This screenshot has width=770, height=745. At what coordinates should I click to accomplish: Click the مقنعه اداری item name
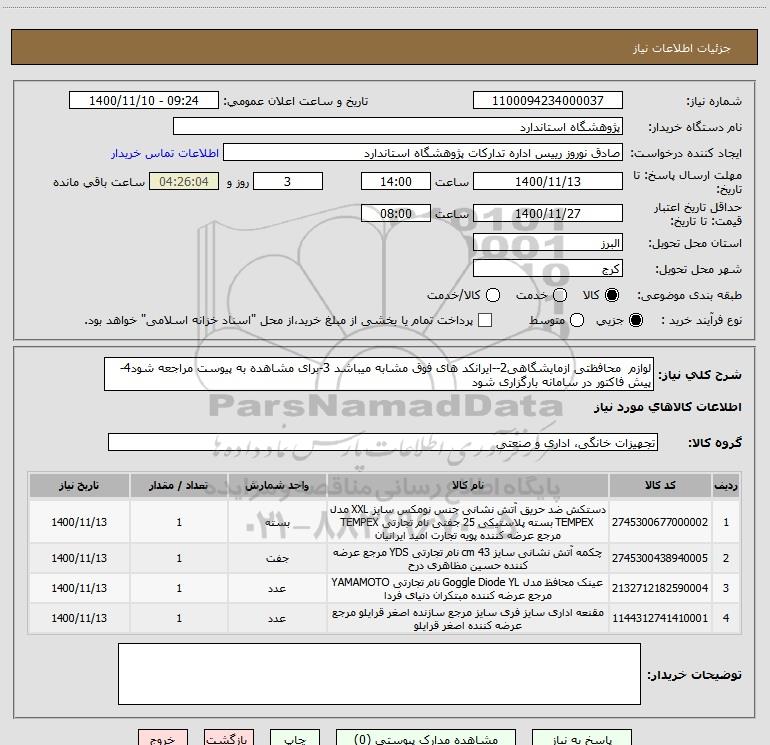coord(468,619)
